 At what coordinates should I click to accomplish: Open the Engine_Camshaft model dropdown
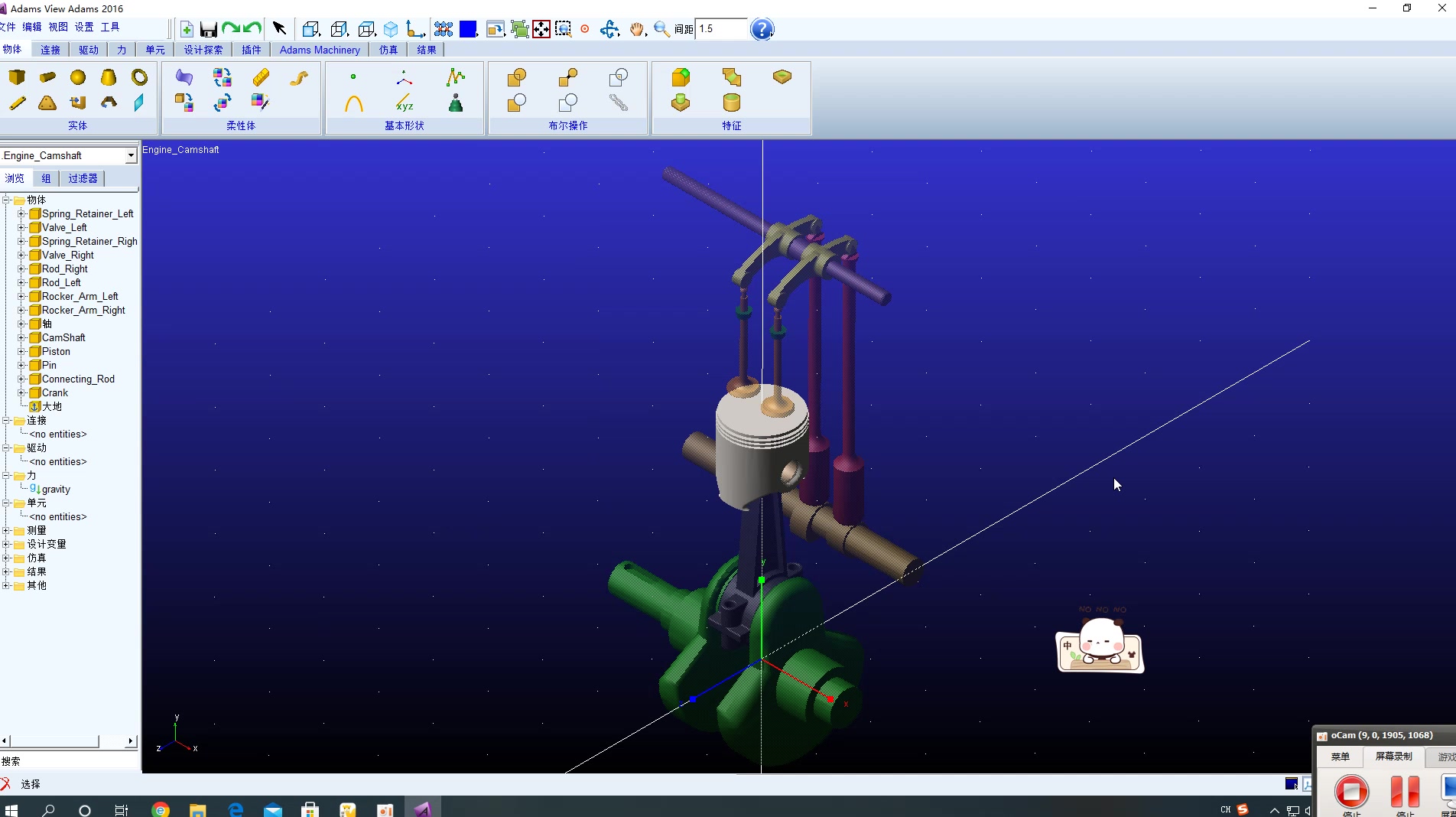pos(131,155)
